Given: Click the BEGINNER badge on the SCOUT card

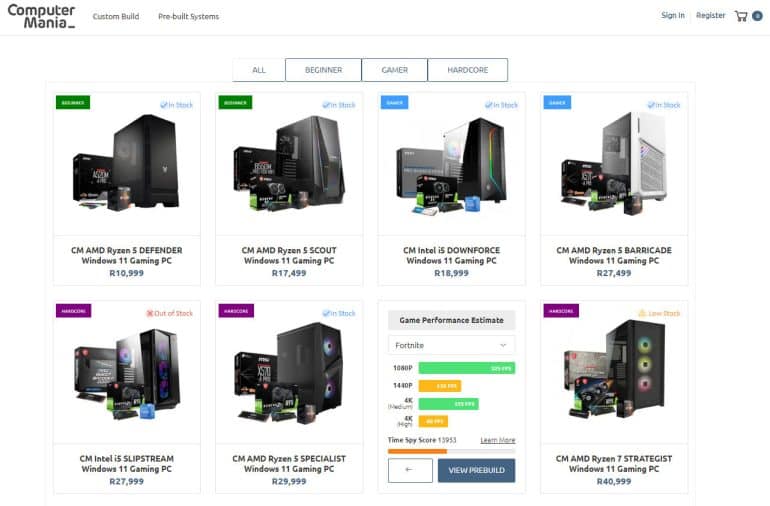Looking at the screenshot, I should tap(235, 103).
